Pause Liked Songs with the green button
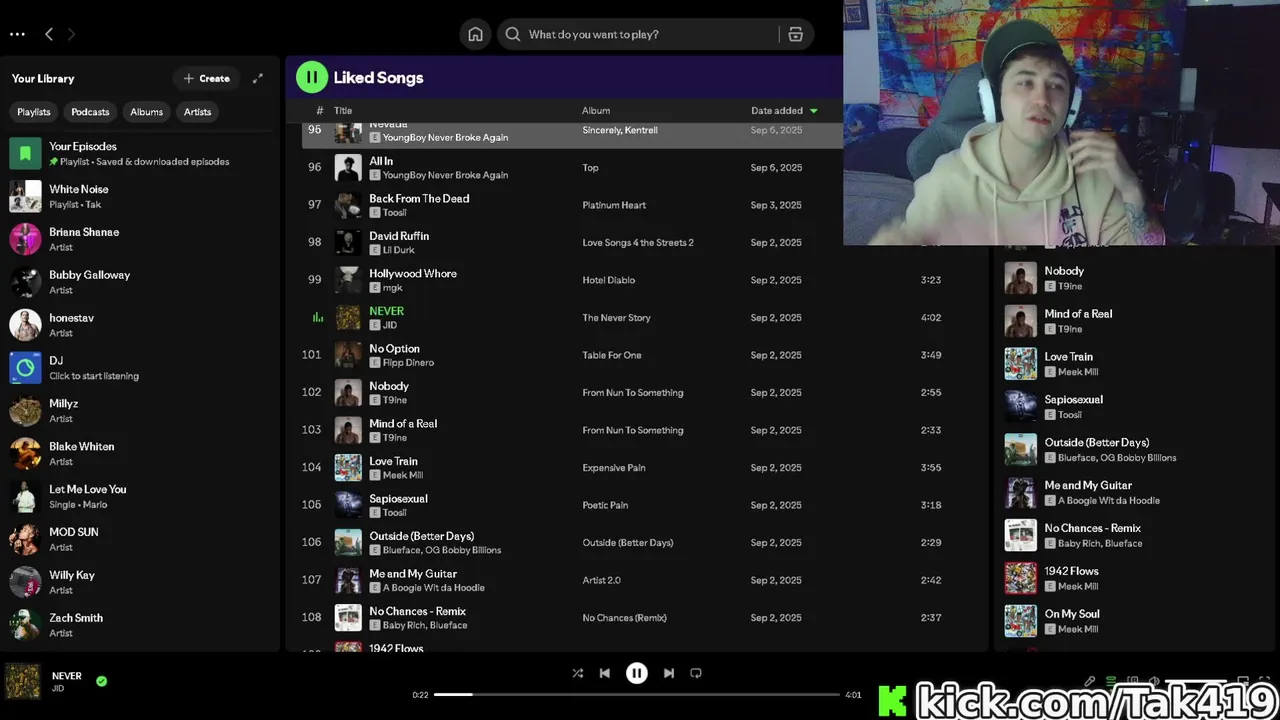Screen dimensions: 1280x720 [x=311, y=77]
